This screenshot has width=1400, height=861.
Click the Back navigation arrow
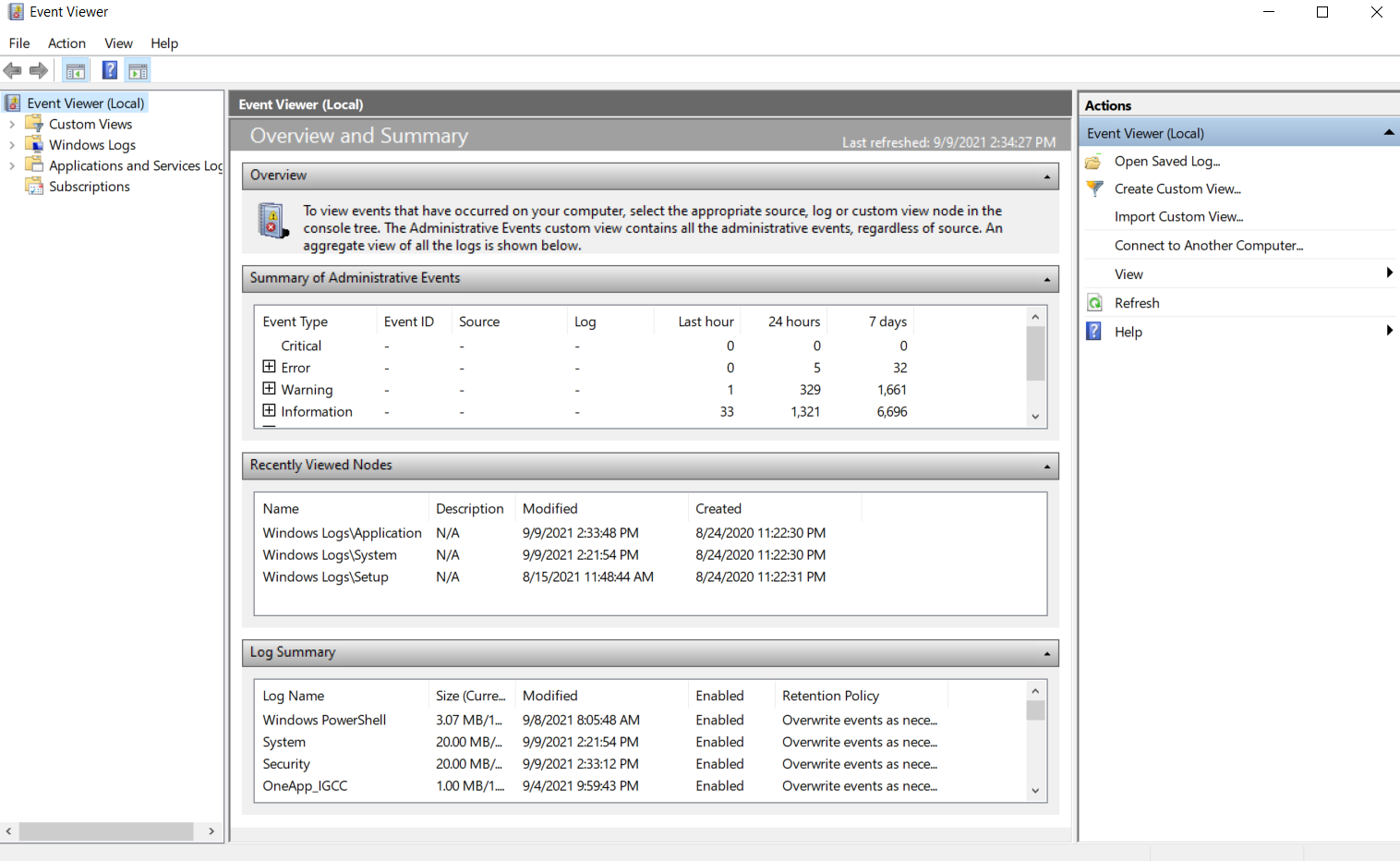(12, 70)
